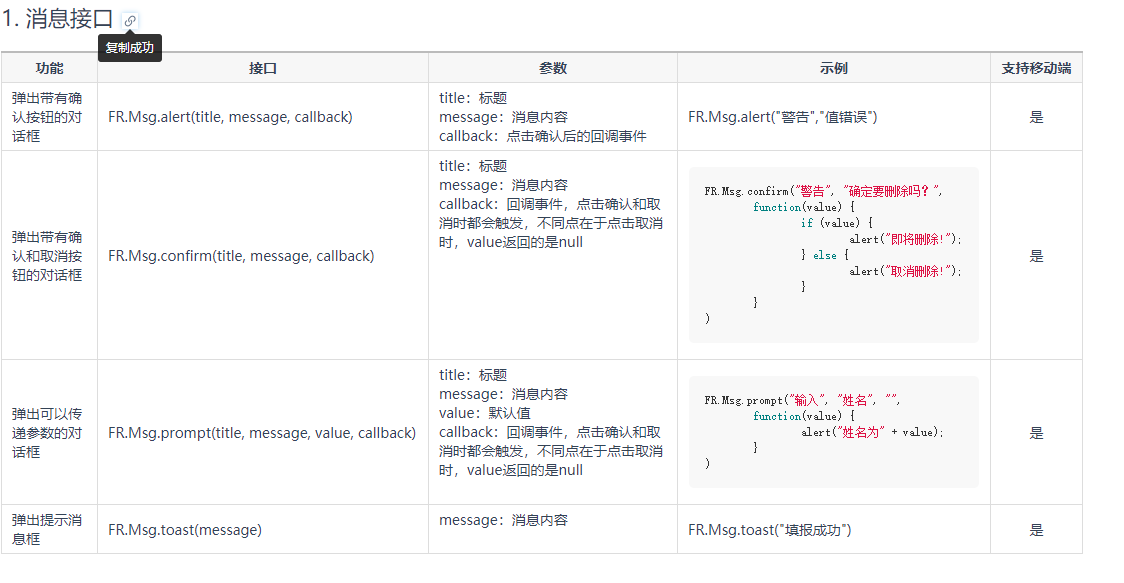Click 弹出可以传递参数的对话框 function cell
This screenshot has width=1124, height=583.
coord(47,433)
